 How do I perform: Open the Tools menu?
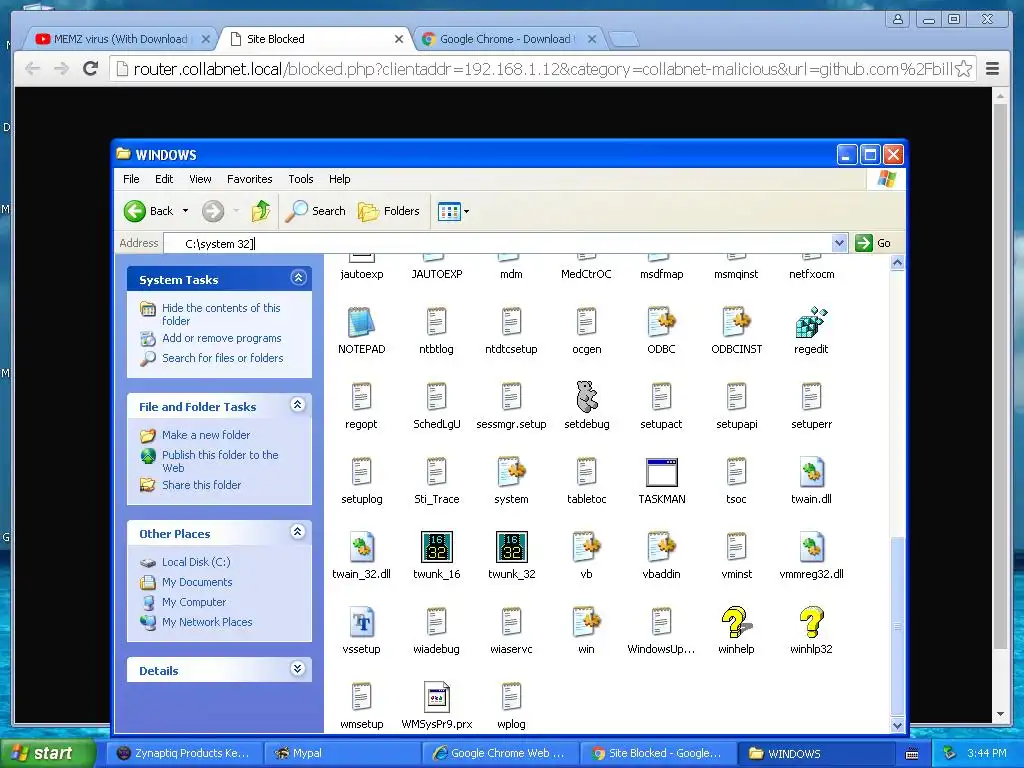click(300, 179)
